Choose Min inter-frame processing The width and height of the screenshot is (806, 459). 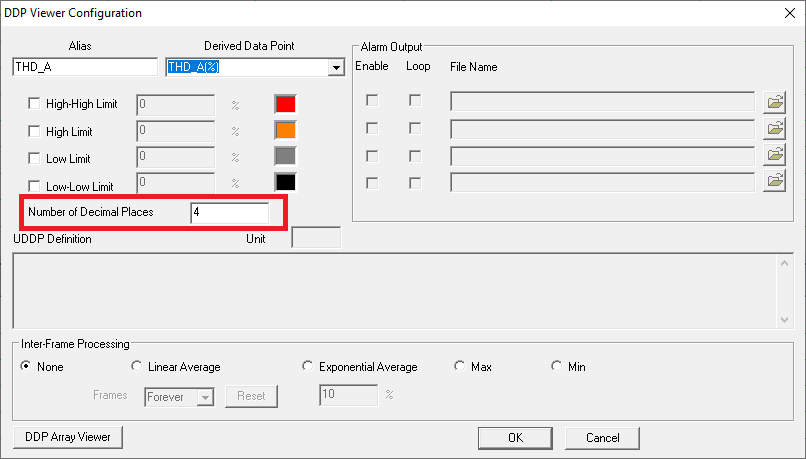[x=557, y=367]
